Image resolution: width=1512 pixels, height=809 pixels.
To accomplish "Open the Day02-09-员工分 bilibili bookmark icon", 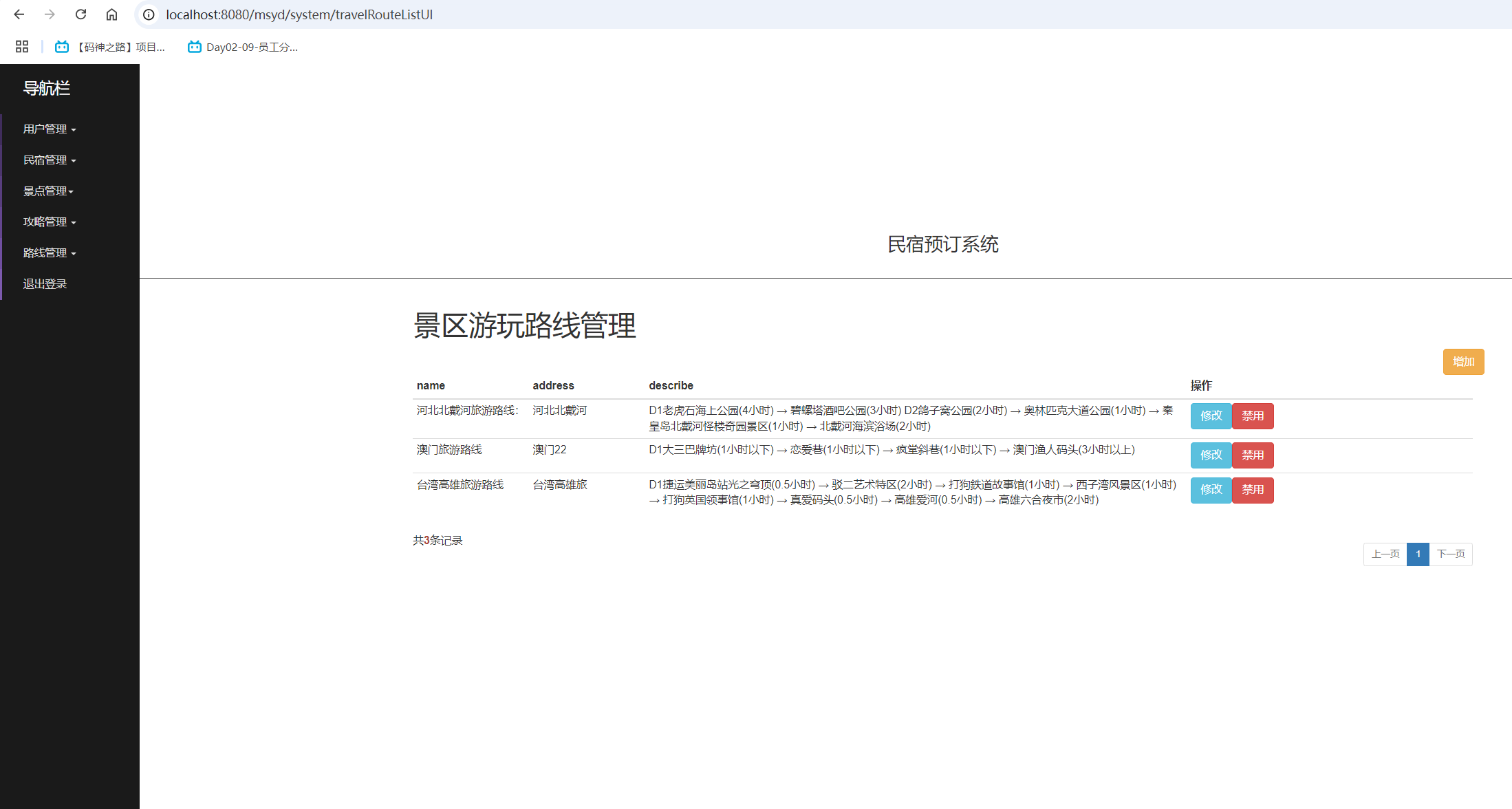I will coord(193,46).
